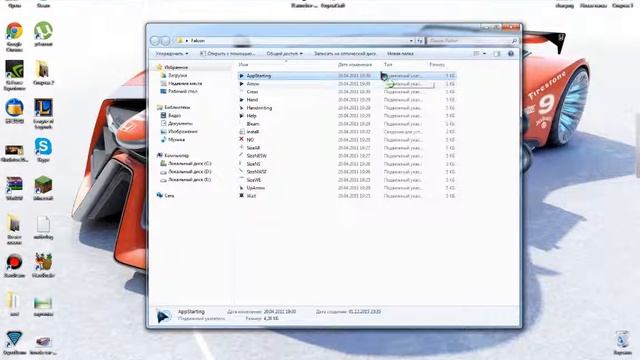Sort by the Дата изменения column header
This screenshot has width=640, height=360.
point(355,64)
